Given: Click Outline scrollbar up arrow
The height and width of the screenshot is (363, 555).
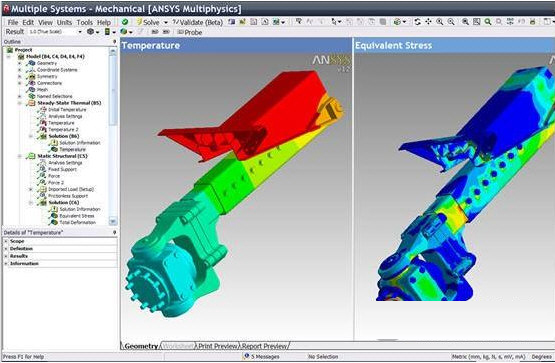Looking at the screenshot, I should (113, 51).
